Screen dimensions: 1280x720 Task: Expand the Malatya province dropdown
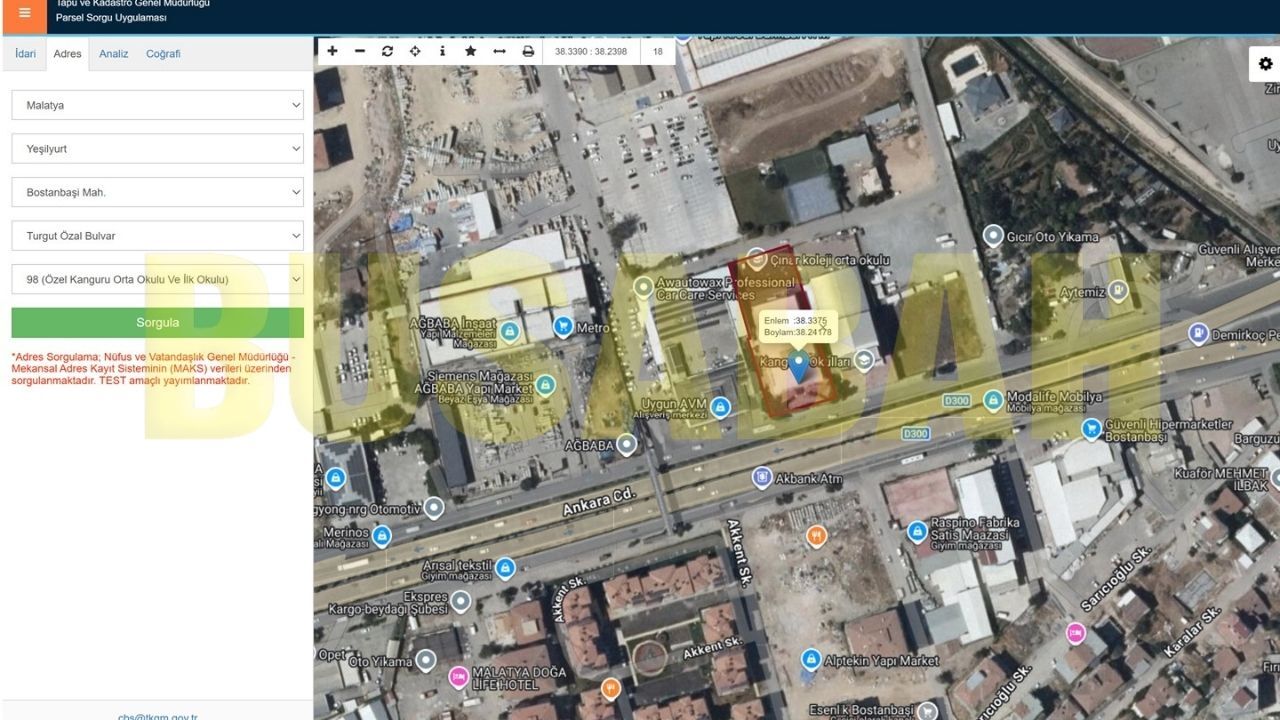(x=158, y=105)
